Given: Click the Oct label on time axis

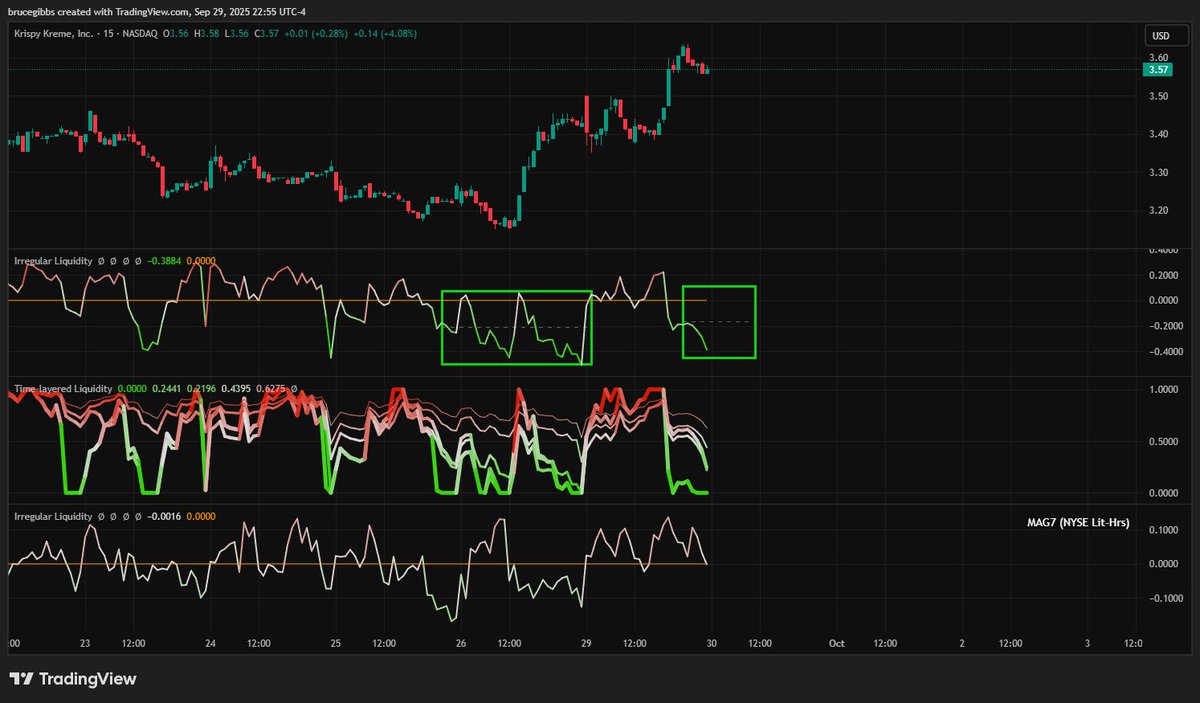Looking at the screenshot, I should [836, 644].
